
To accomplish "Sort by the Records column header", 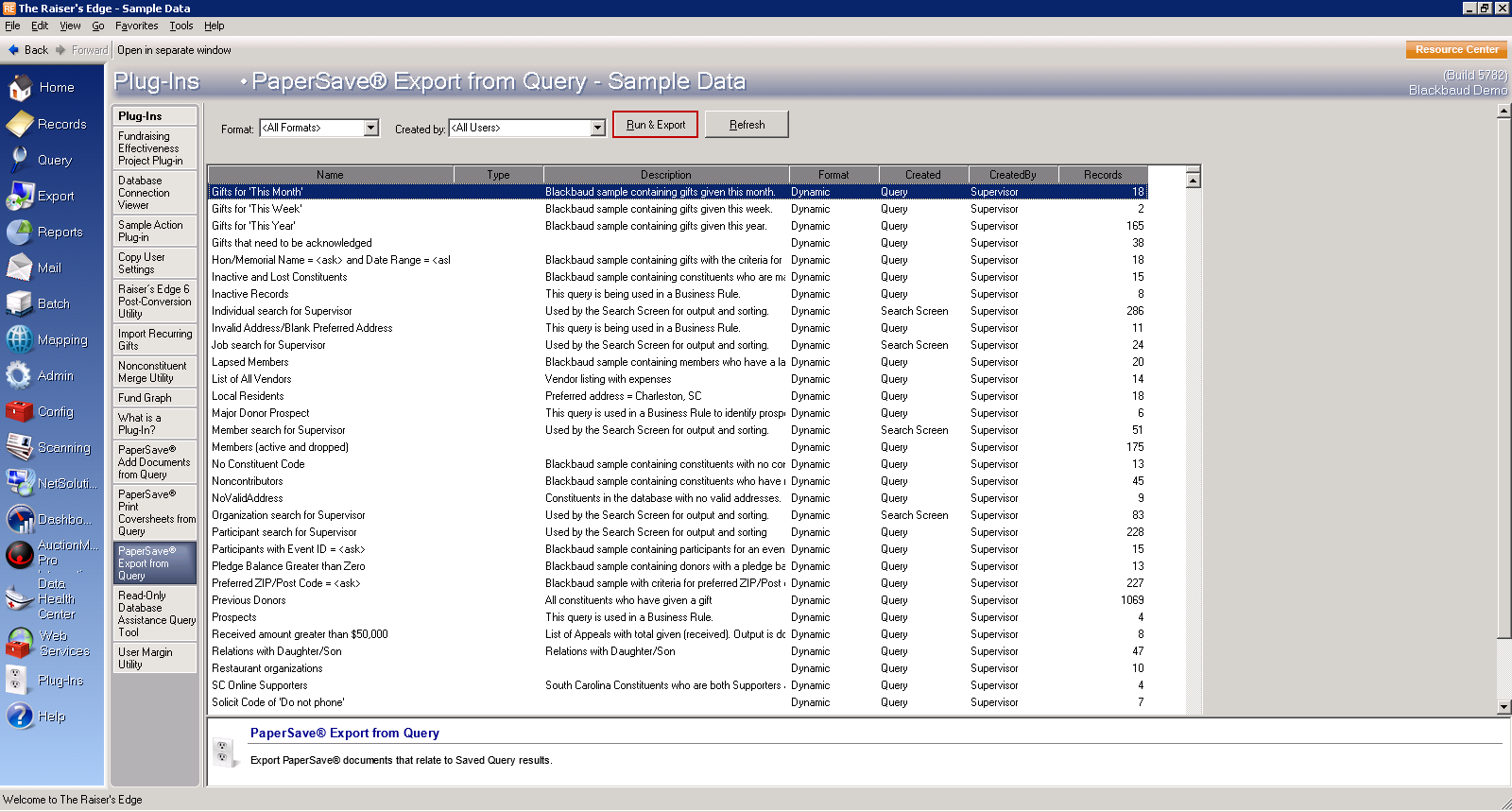I will 1103,175.
